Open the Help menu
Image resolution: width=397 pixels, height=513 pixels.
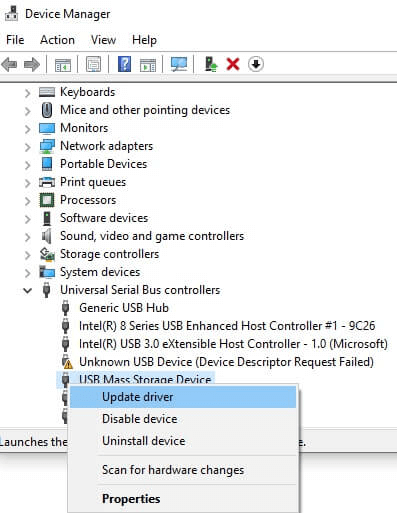144,40
